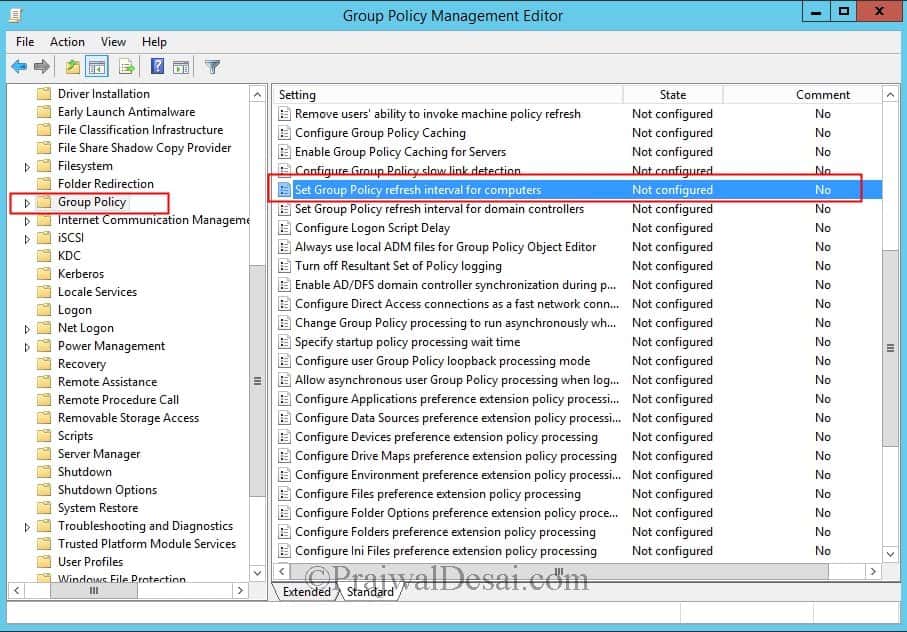The height and width of the screenshot is (632, 907).
Task: Switch to the Extended tab
Action: click(307, 592)
